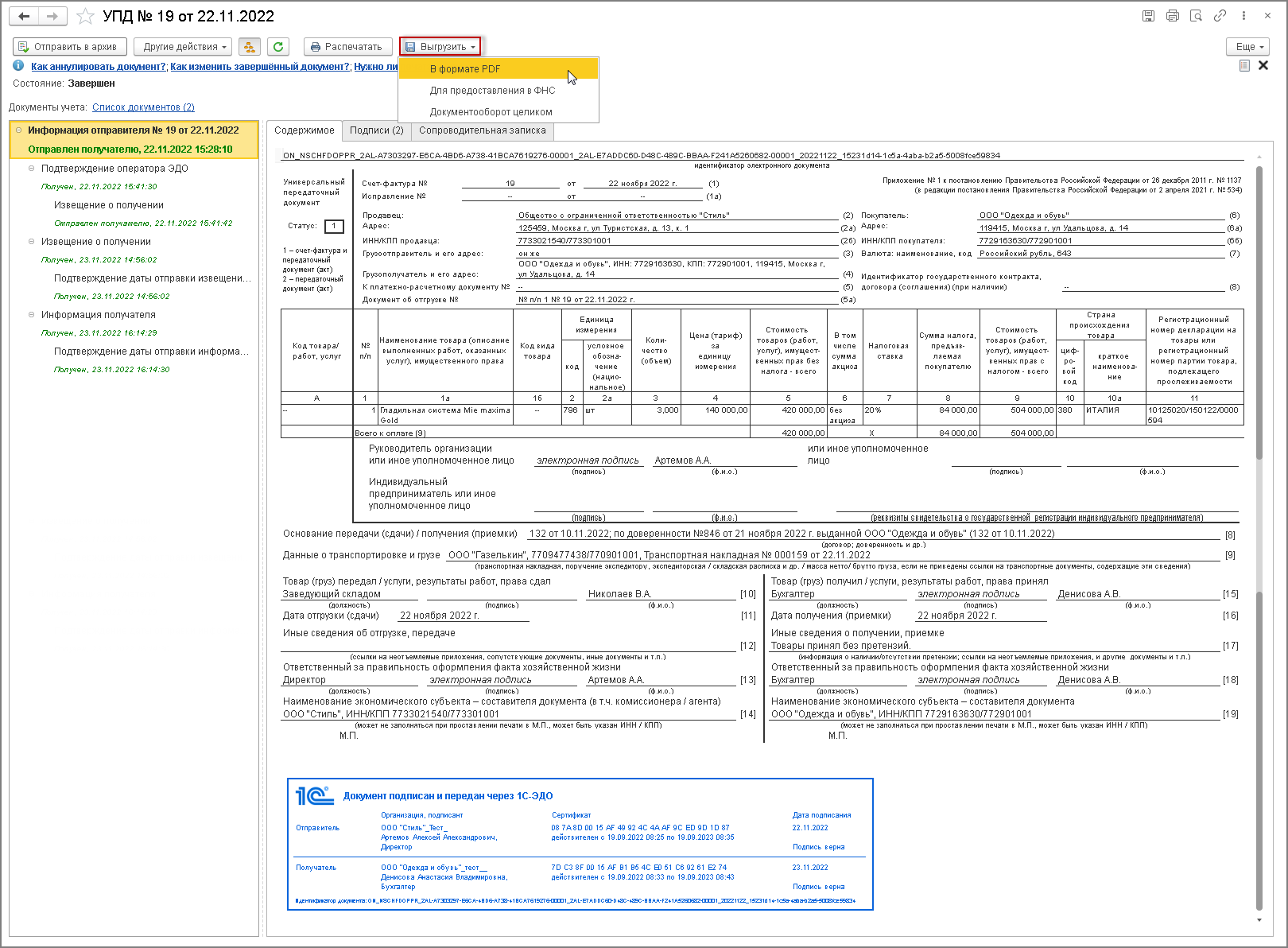This screenshot has height=948, width=1288.
Task: Click the vertical scrollbar of the document
Action: click(x=1259, y=538)
